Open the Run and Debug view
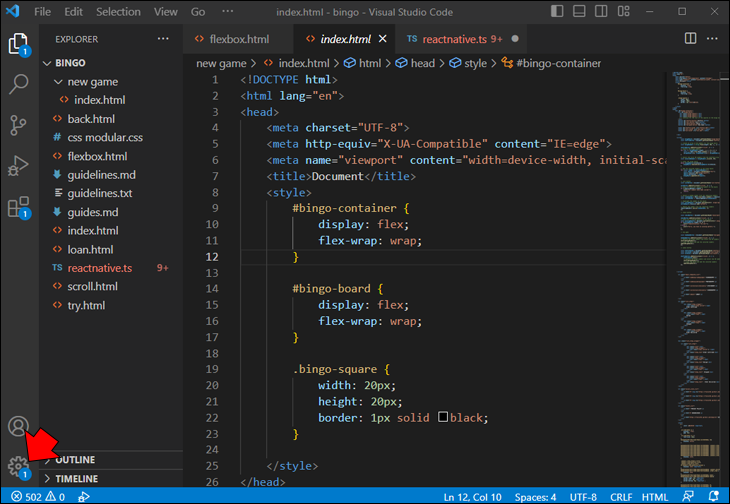This screenshot has height=504, width=730. point(18,166)
